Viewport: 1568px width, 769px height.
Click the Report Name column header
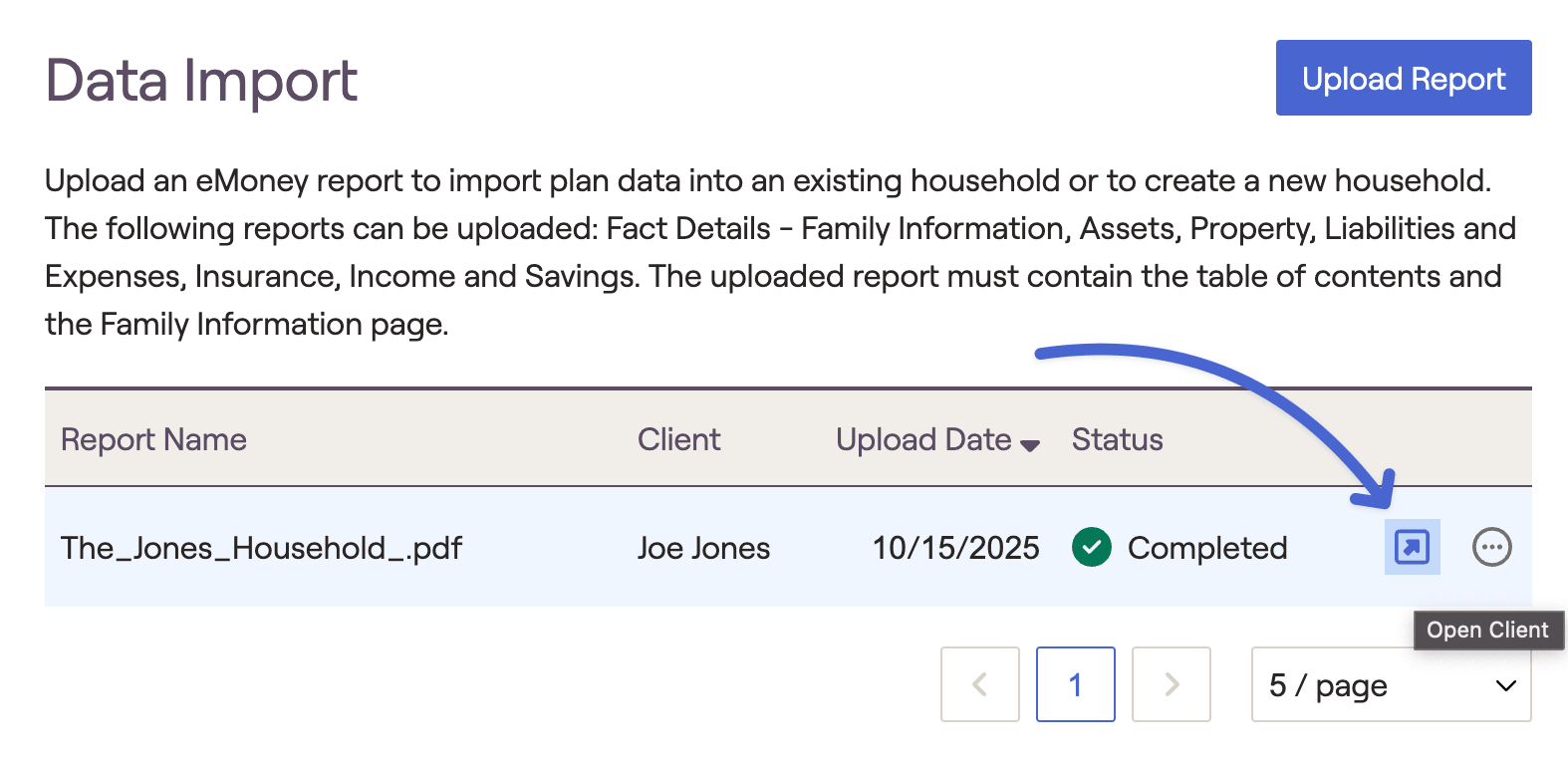point(153,439)
